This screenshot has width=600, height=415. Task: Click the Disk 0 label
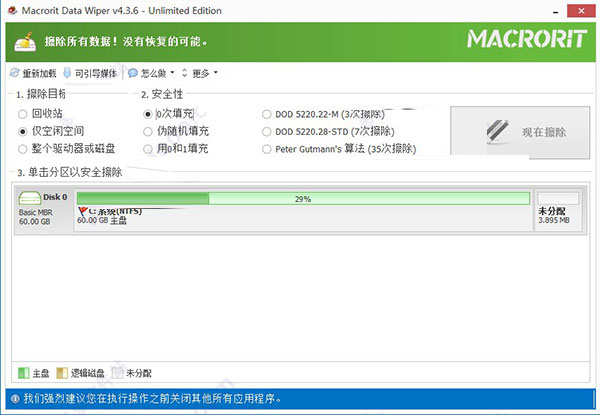click(x=55, y=197)
